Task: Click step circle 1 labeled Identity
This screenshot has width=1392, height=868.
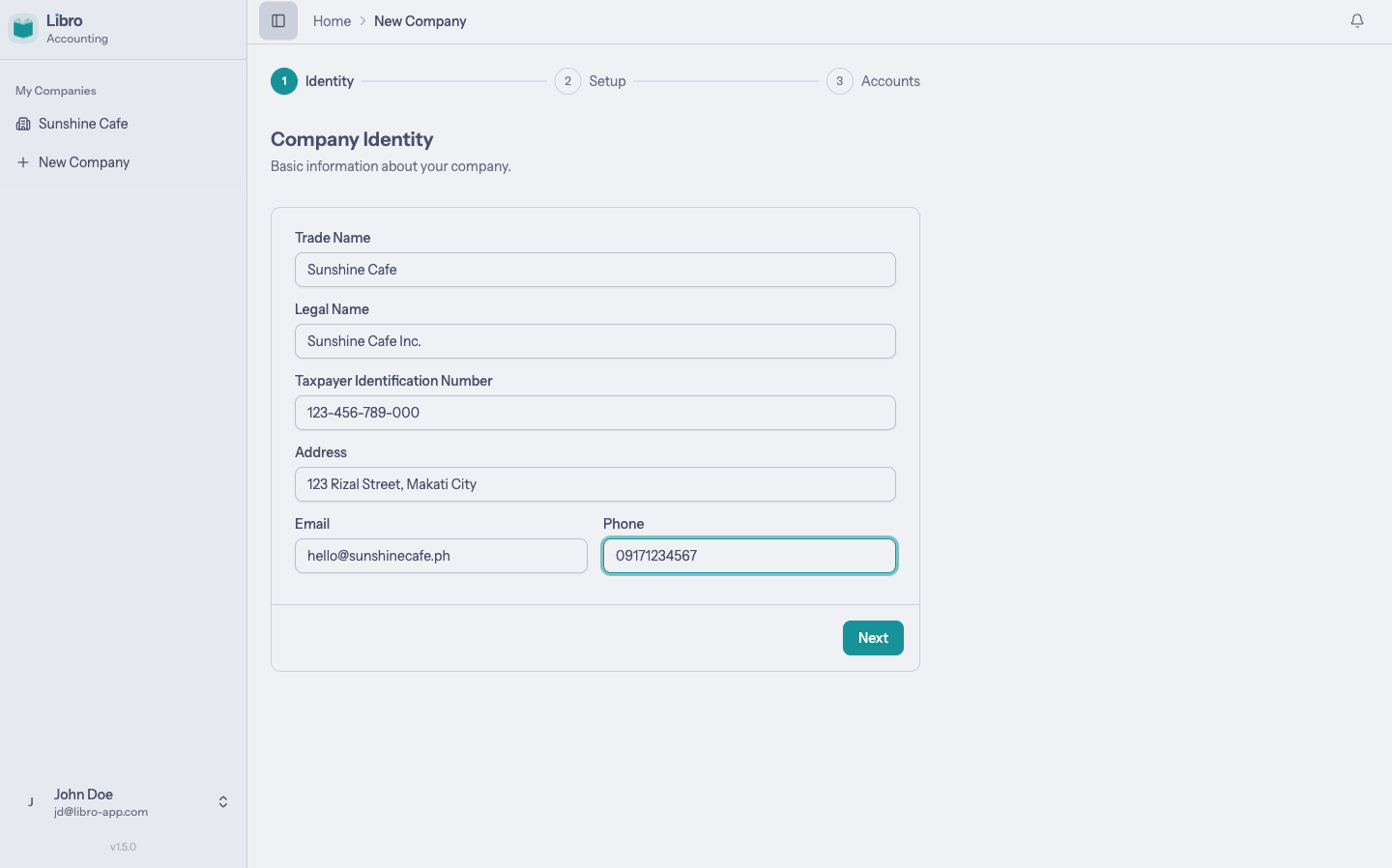Action: click(284, 81)
